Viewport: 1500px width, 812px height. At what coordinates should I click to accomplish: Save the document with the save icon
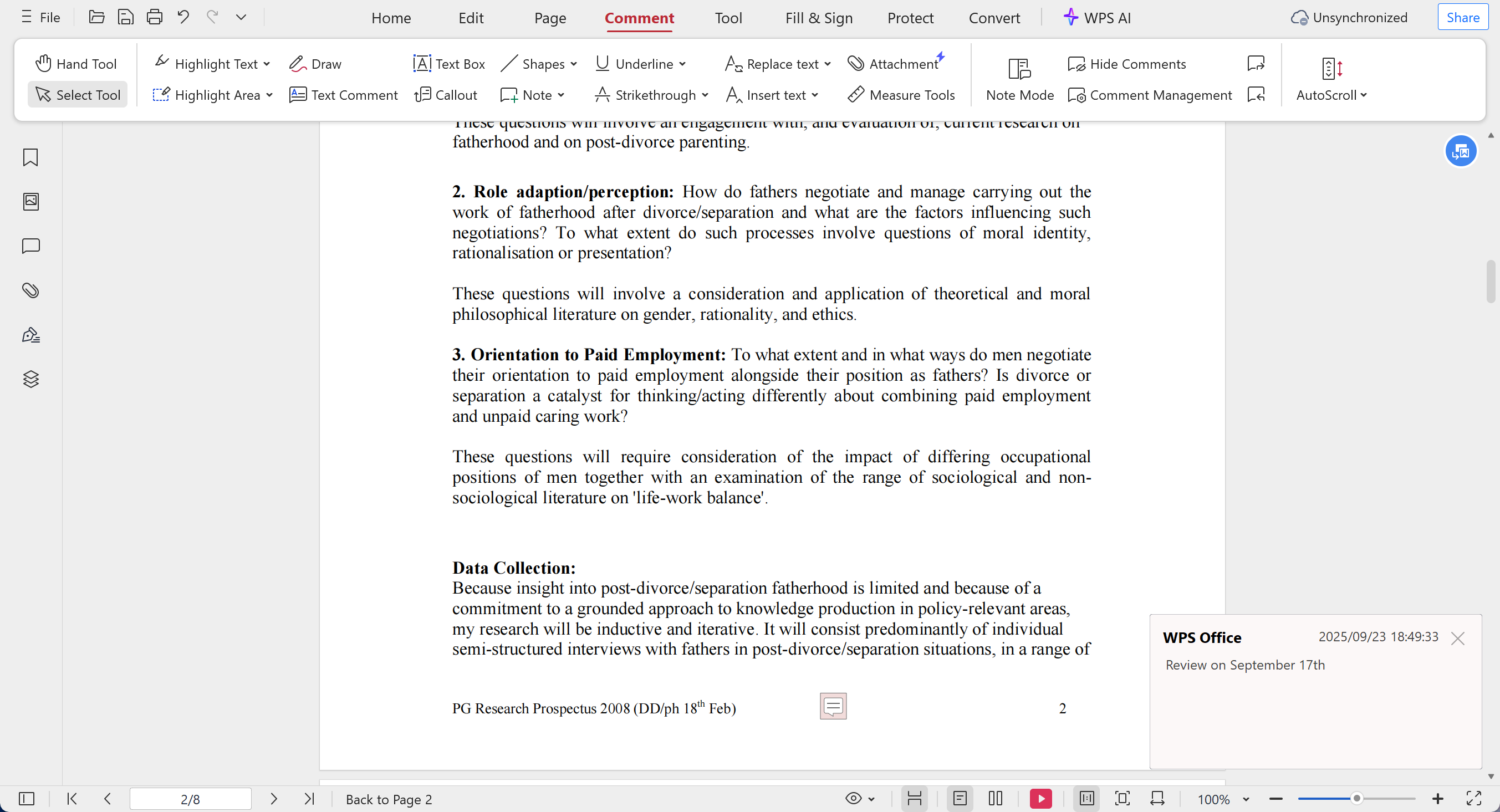[125, 17]
